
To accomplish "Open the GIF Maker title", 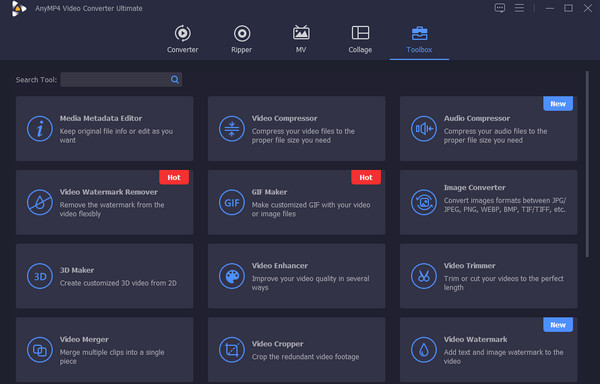I will 269,192.
